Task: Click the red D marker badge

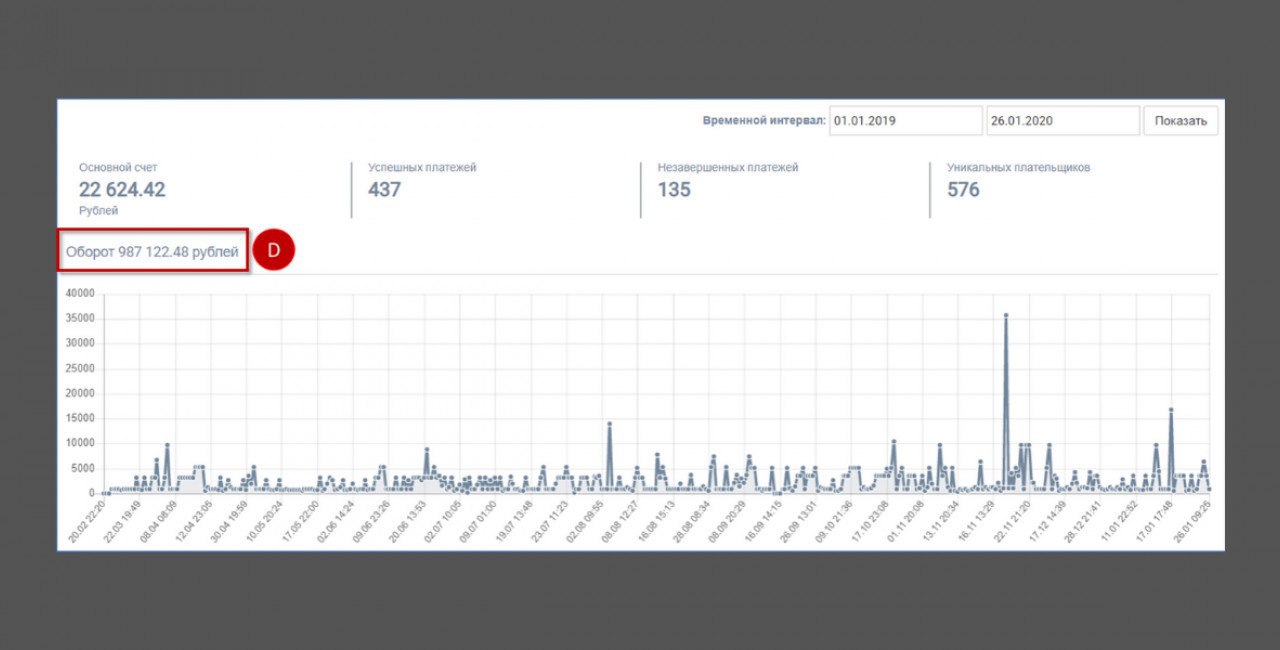Action: (x=273, y=251)
